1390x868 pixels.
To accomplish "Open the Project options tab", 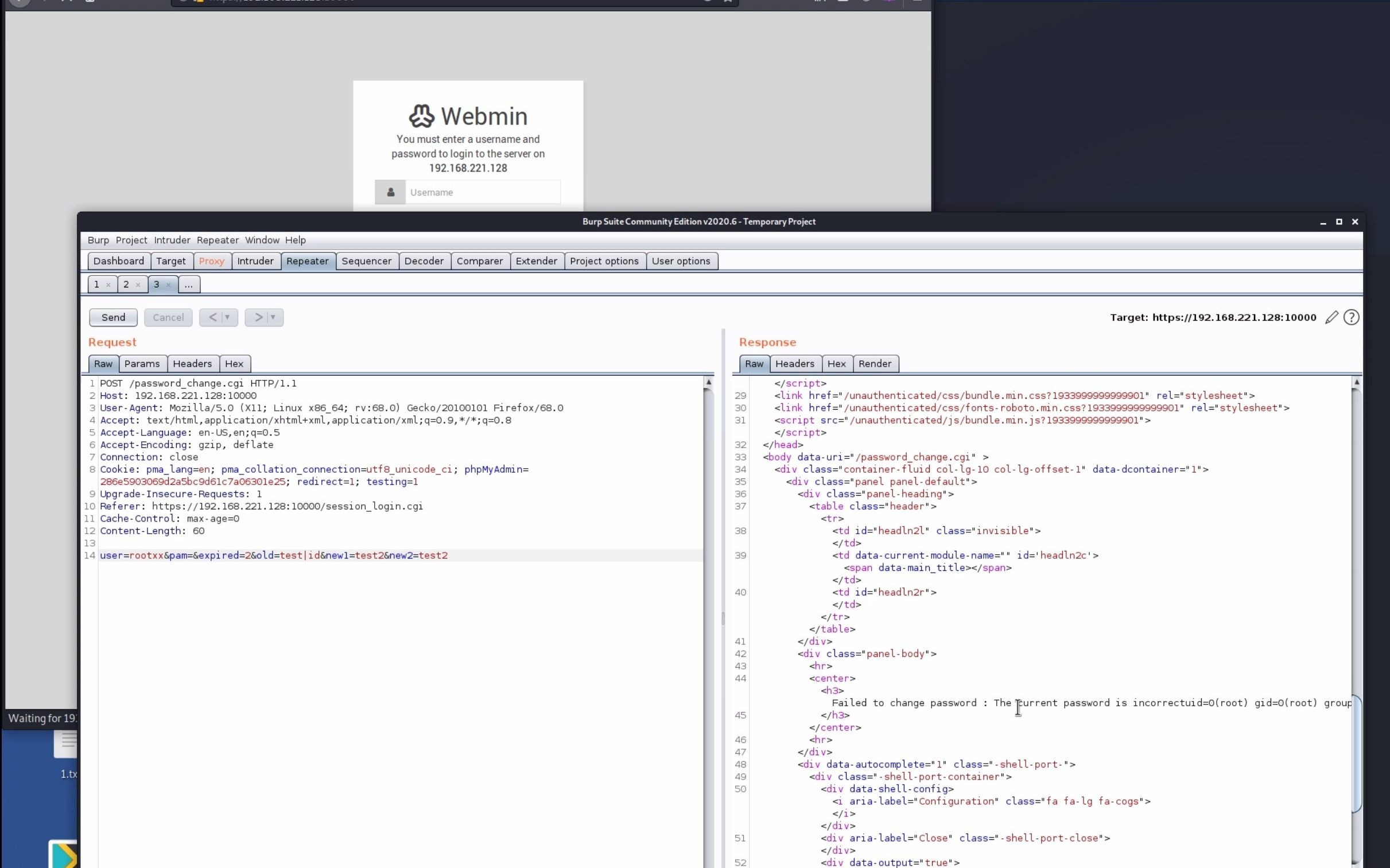I will pos(604,261).
